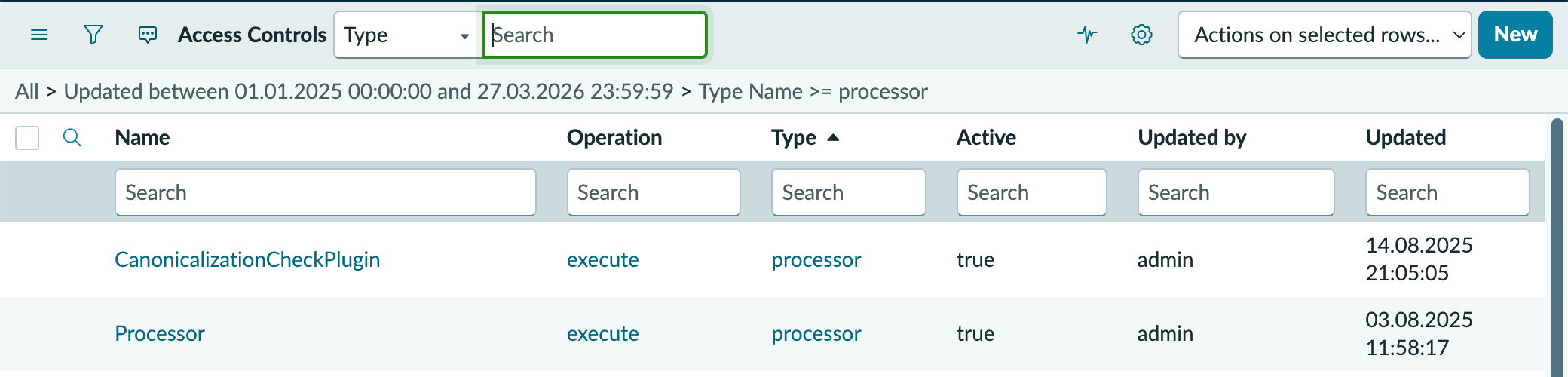Open list personalization gear icon
This screenshot has height=377, width=1568.
(x=1141, y=35)
